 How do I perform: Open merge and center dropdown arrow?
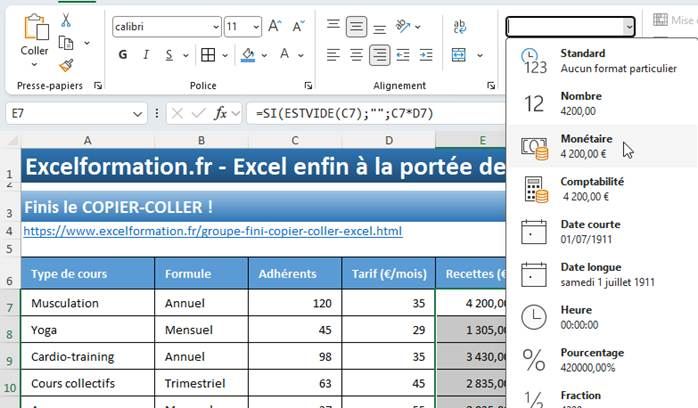coord(480,56)
